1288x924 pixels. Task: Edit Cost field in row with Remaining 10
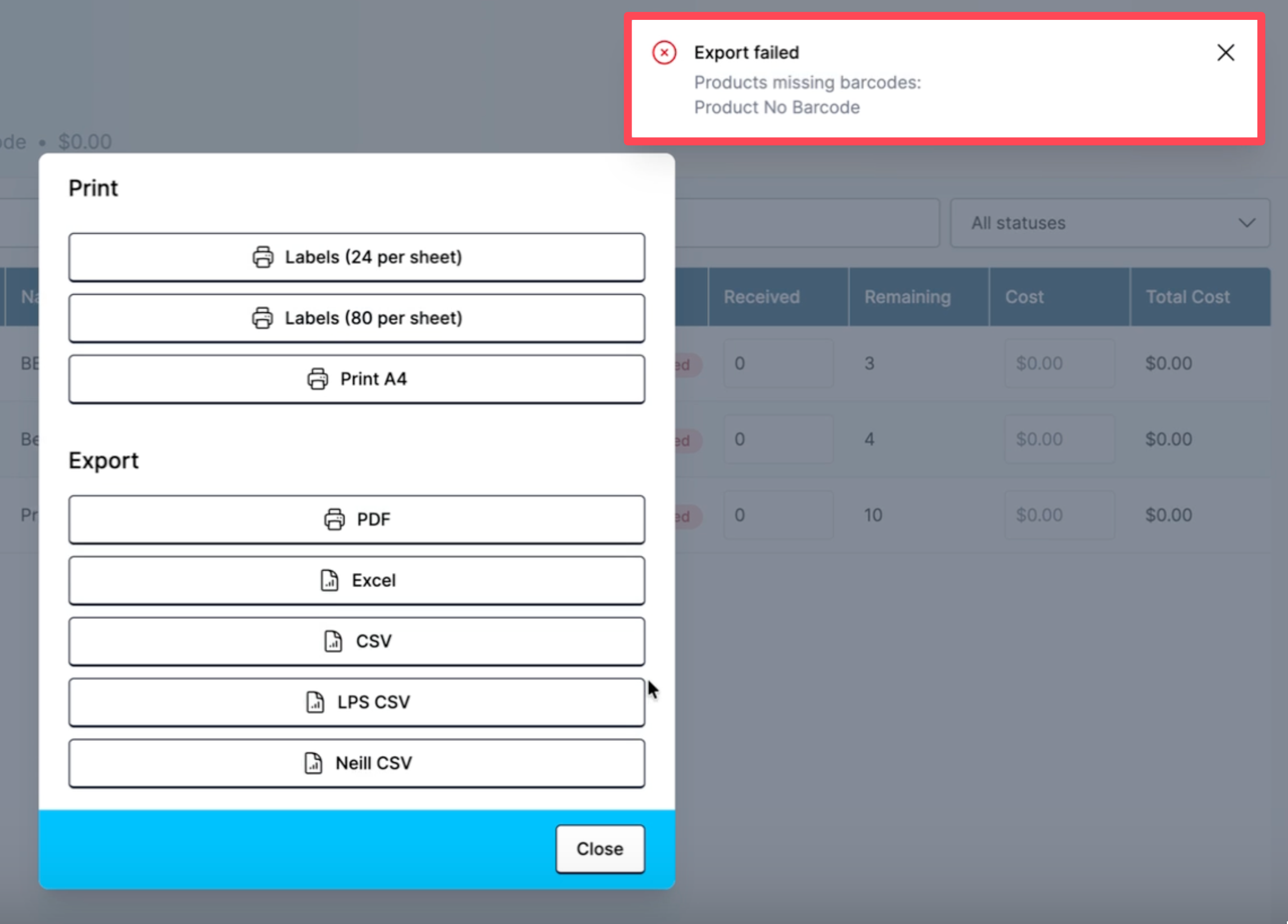tap(1060, 515)
